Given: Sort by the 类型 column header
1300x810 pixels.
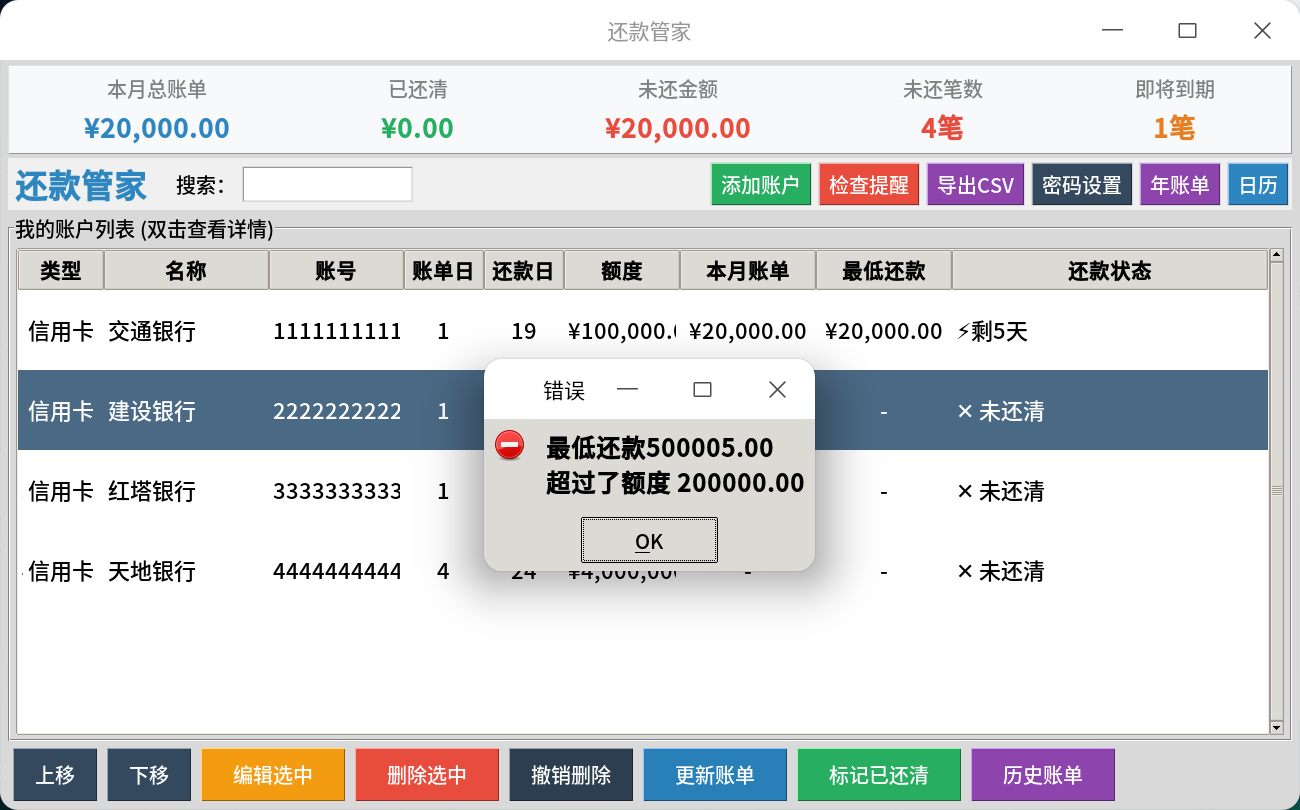Looking at the screenshot, I should [61, 270].
